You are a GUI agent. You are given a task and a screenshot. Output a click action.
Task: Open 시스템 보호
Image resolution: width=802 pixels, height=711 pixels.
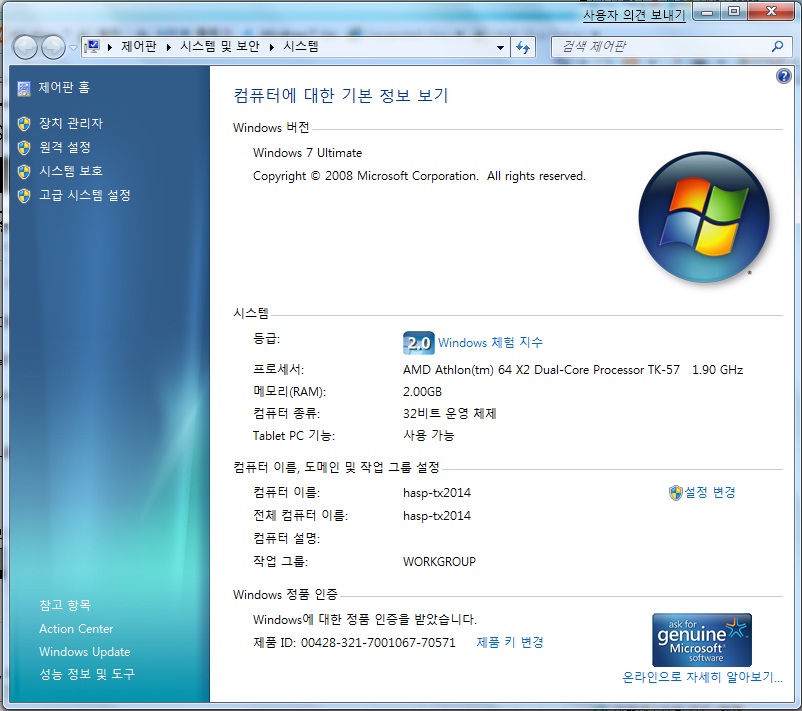(x=71, y=171)
